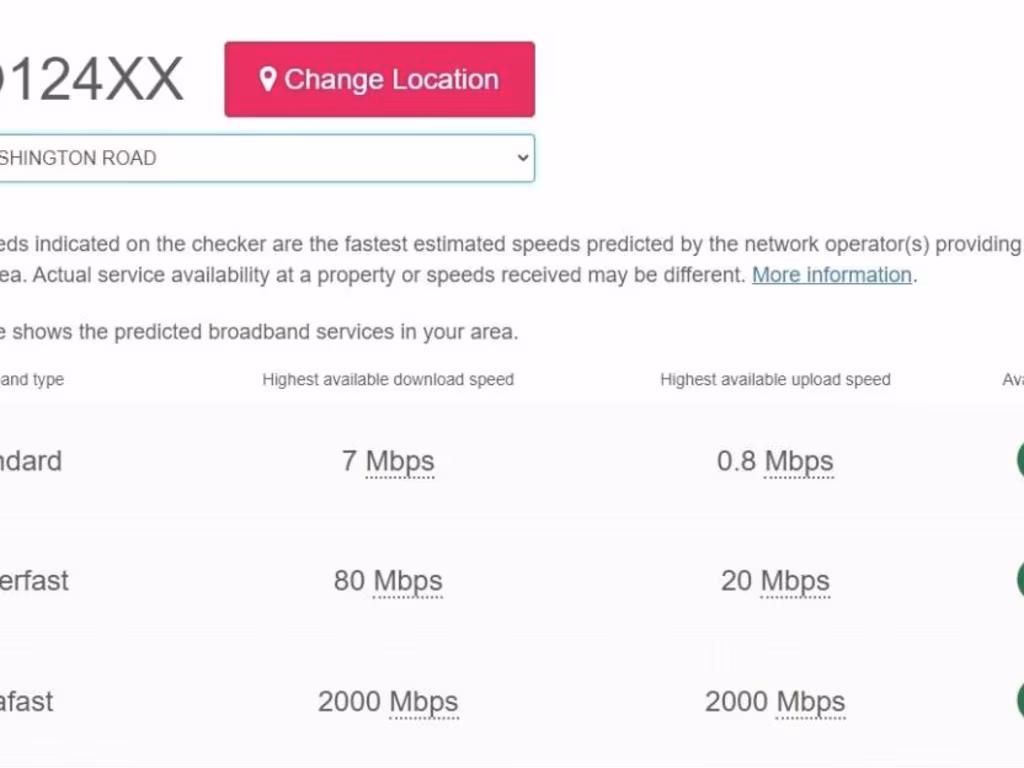Click the 2000 Mbps download speed value
Screen dimensions: 1024x768
click(x=388, y=701)
